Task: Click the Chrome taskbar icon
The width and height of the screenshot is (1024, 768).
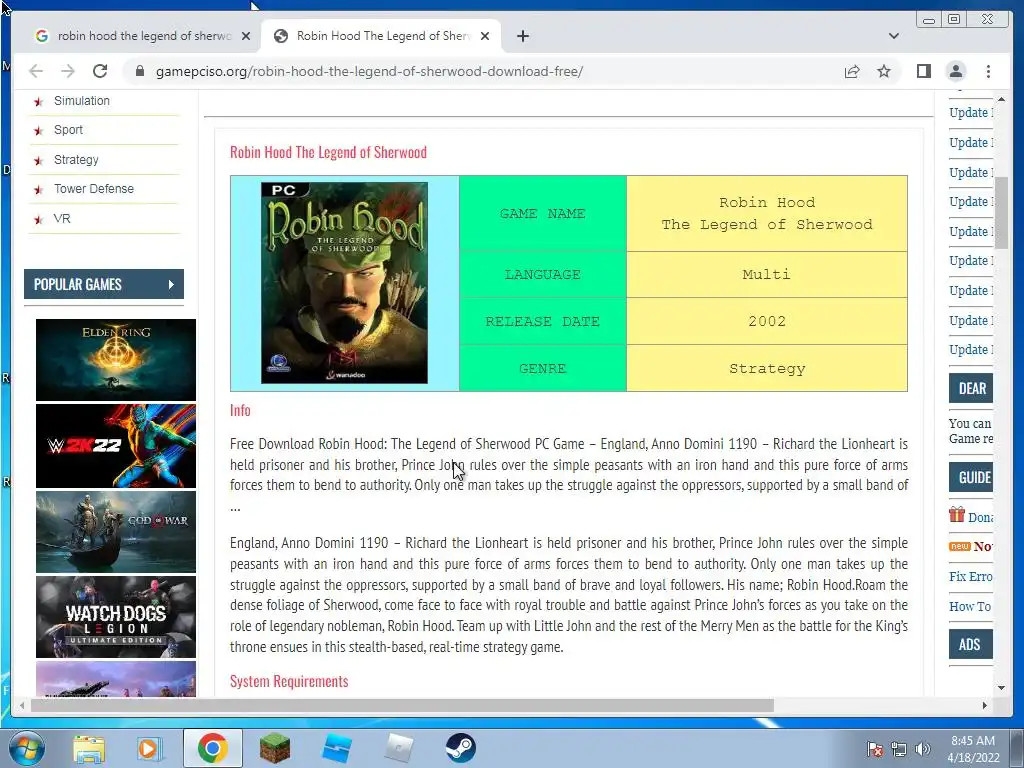Action: tap(212, 748)
